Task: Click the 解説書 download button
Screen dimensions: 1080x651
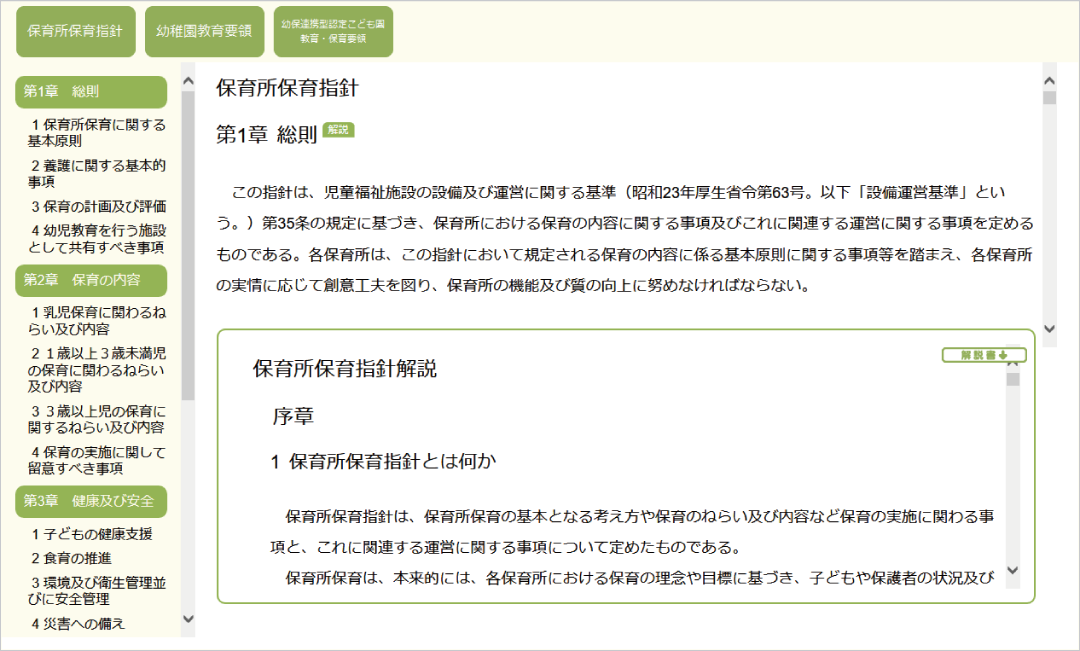Action: point(984,355)
